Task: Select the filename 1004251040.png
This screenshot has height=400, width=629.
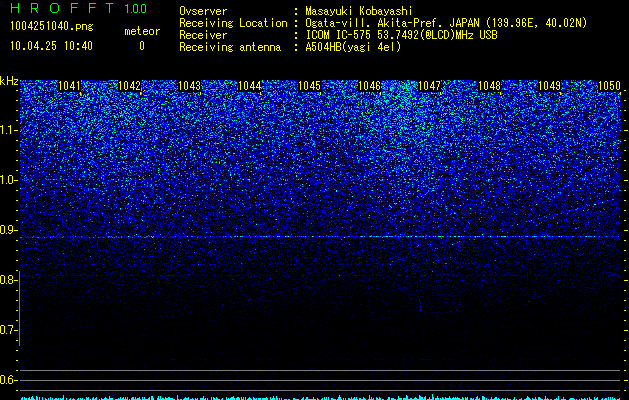Action: pyautogui.click(x=52, y=27)
